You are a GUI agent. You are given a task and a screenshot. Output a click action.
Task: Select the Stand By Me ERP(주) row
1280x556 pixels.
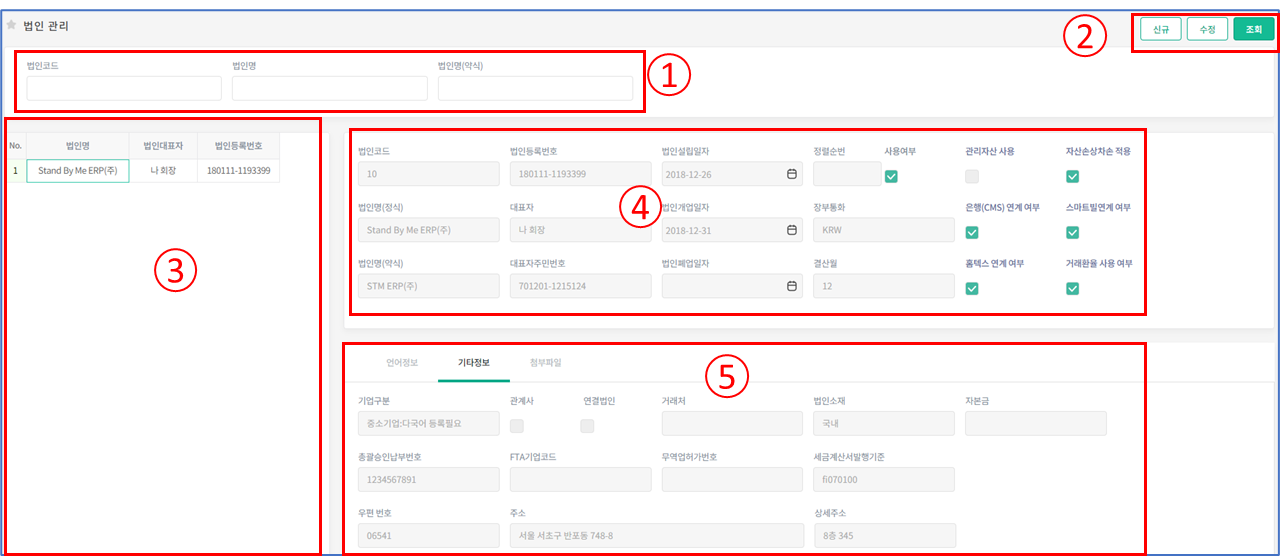pyautogui.click(x=78, y=171)
